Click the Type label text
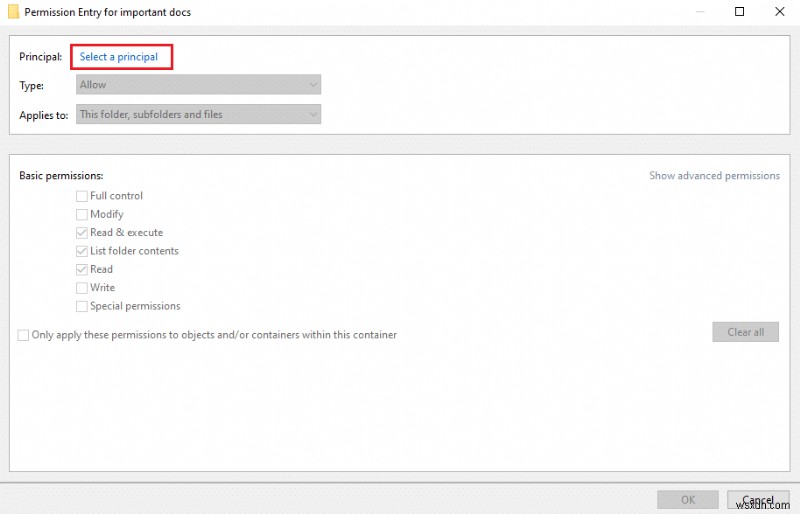Viewport: 800px width, 514px height. click(32, 86)
